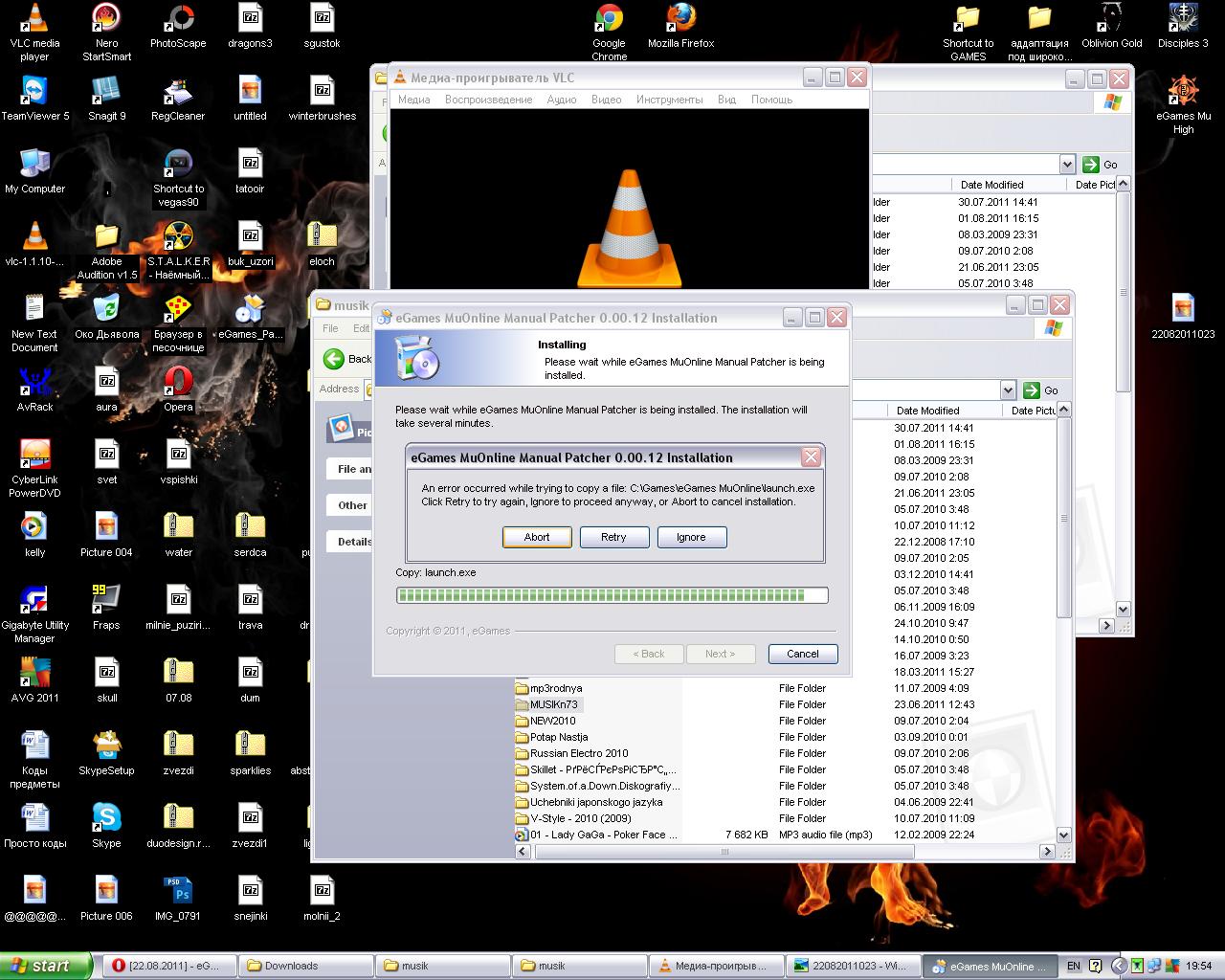
Task: Open Oblivion Gold desktop icon
Action: (x=1111, y=26)
